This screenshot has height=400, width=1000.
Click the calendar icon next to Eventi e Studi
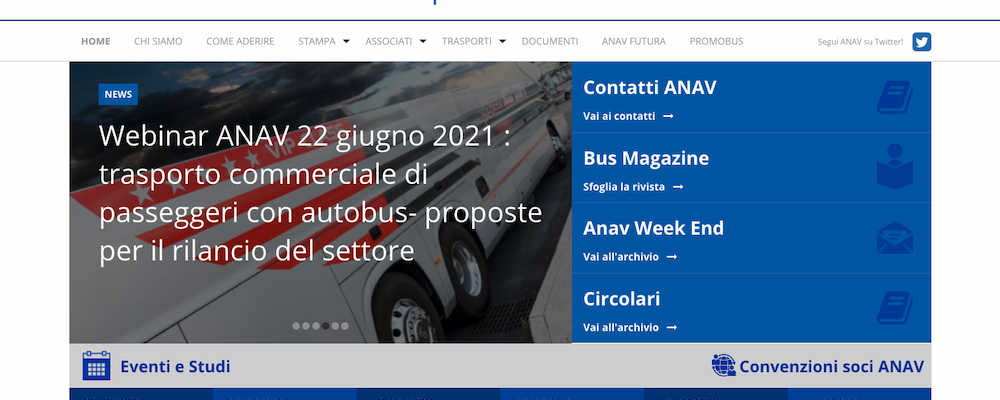[x=96, y=366]
